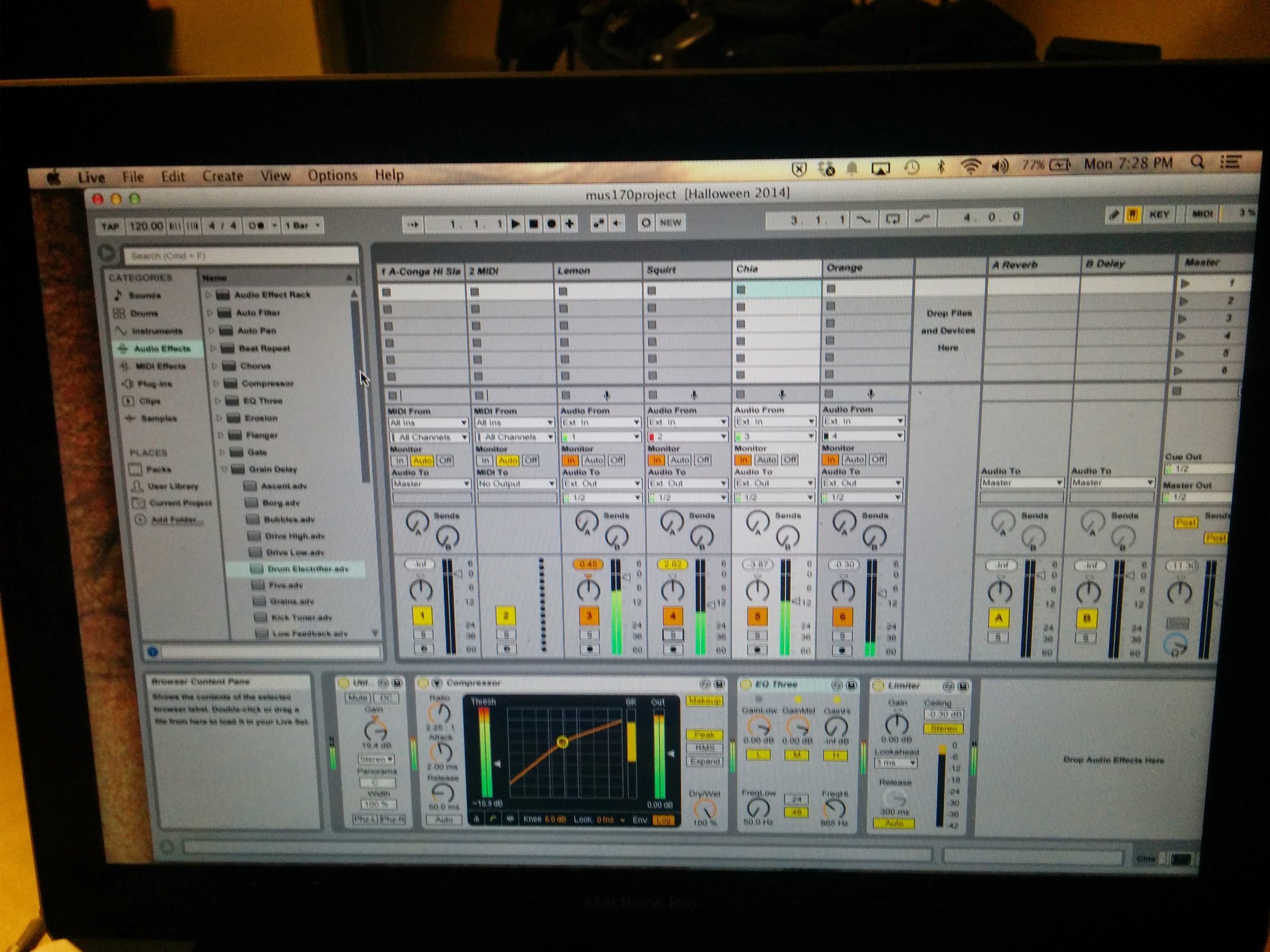This screenshot has width=1270, height=952.
Task: Select Drum Electrifier.adv preset
Action: 307,569
